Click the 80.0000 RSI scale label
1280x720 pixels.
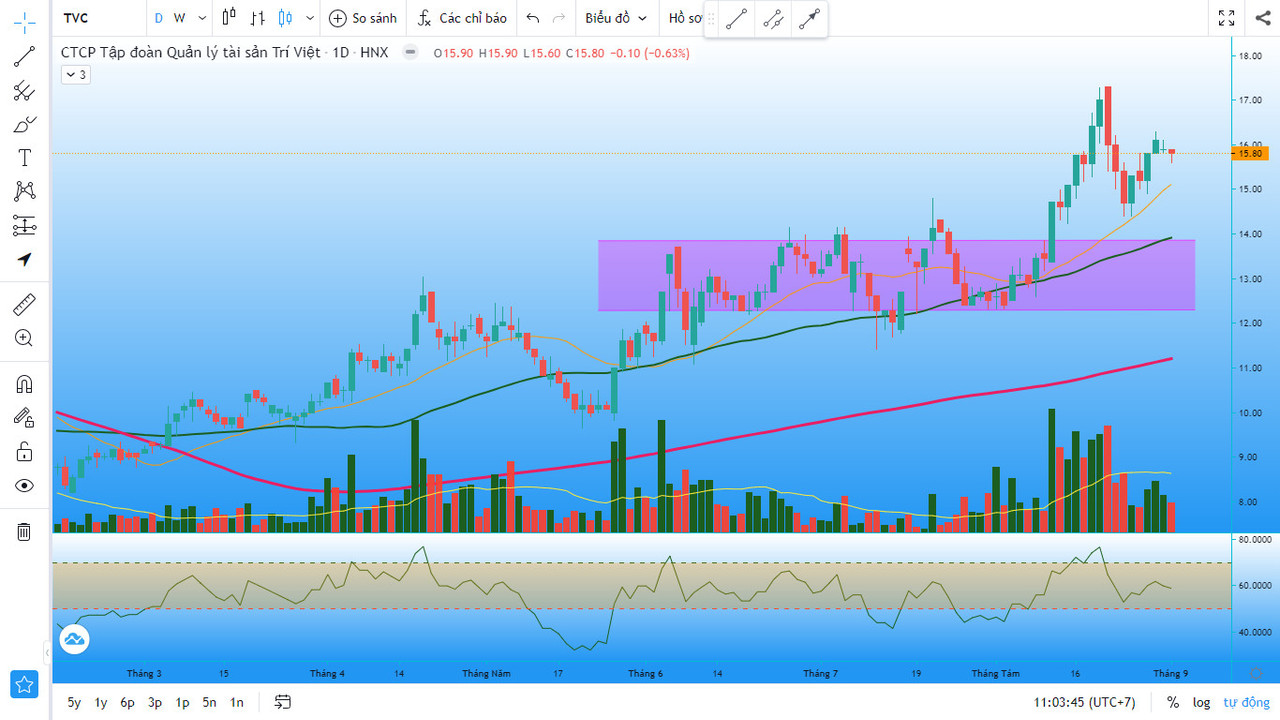[1254, 540]
